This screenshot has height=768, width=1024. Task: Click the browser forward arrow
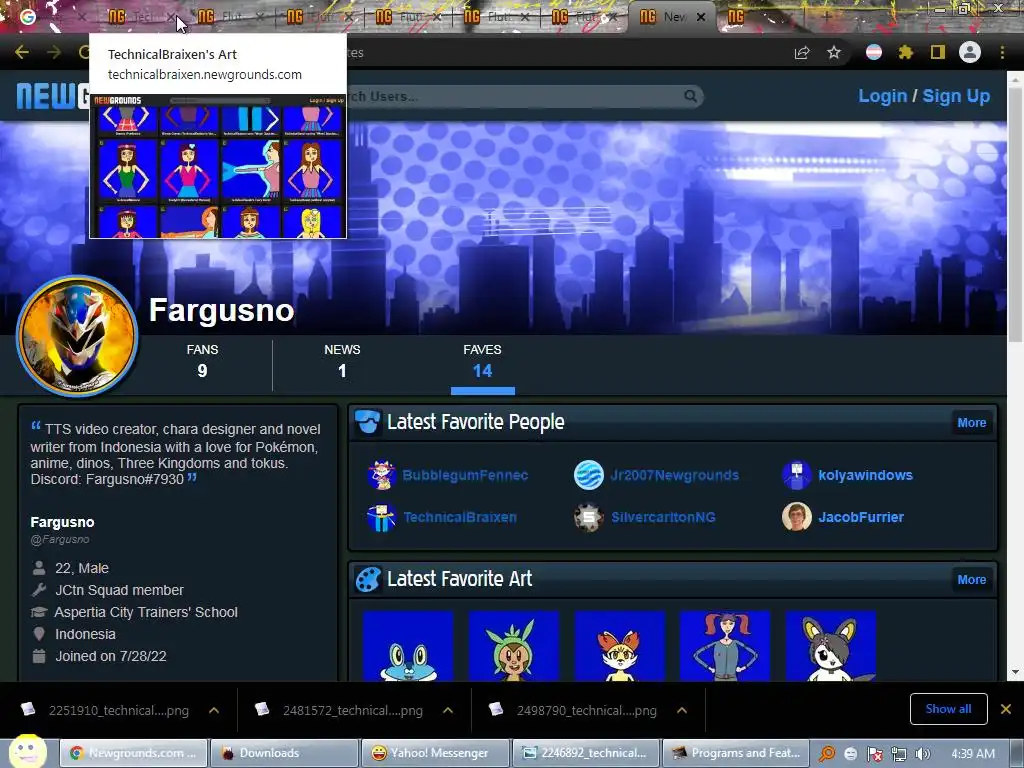click(54, 52)
